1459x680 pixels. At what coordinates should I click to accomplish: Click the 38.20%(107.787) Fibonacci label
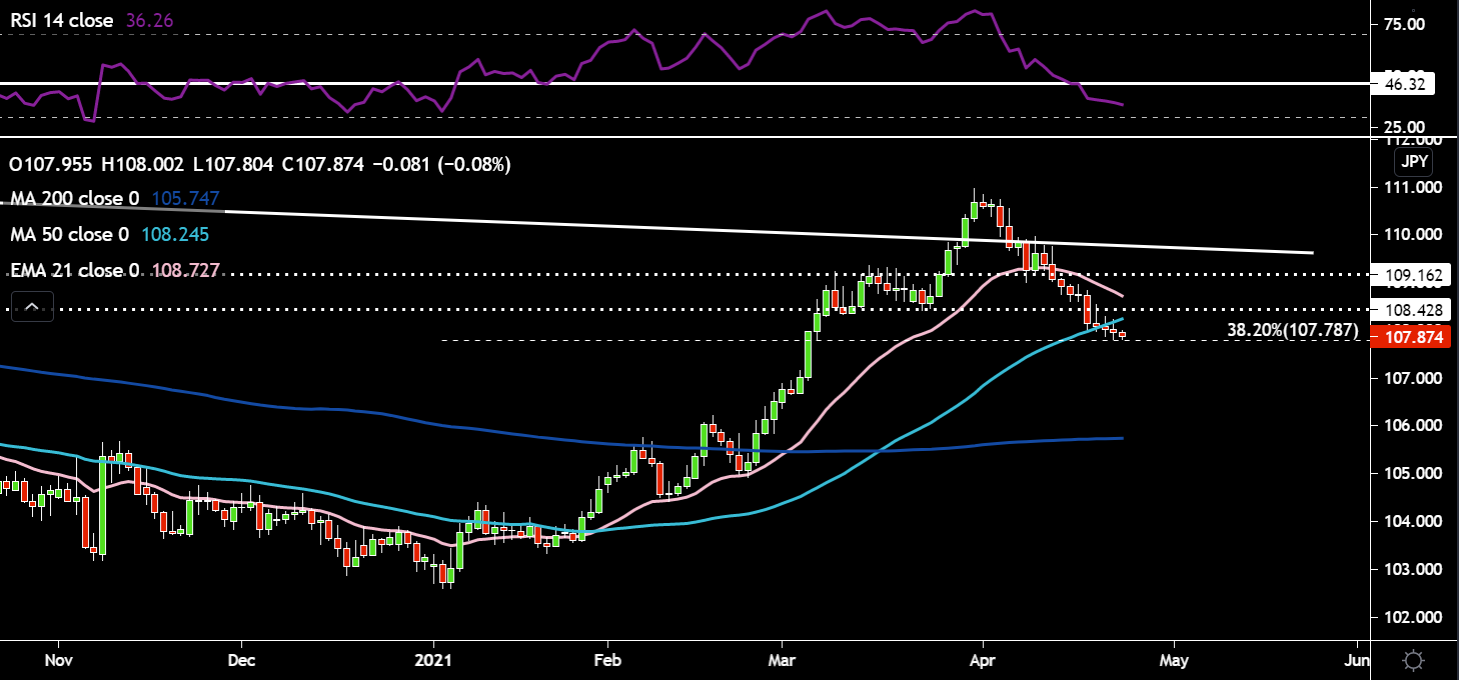1293,330
